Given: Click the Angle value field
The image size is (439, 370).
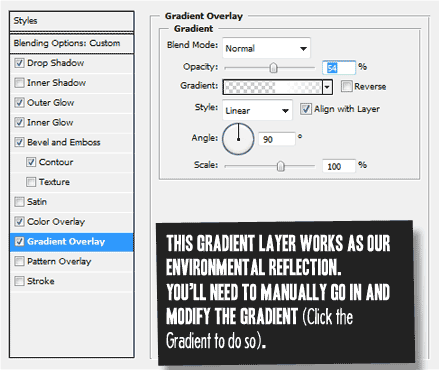Looking at the screenshot, I should point(277,139).
